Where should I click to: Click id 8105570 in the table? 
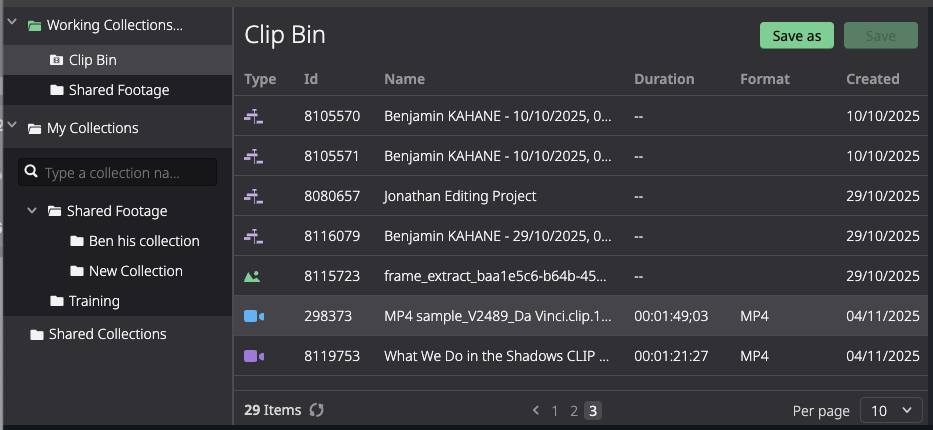click(332, 117)
